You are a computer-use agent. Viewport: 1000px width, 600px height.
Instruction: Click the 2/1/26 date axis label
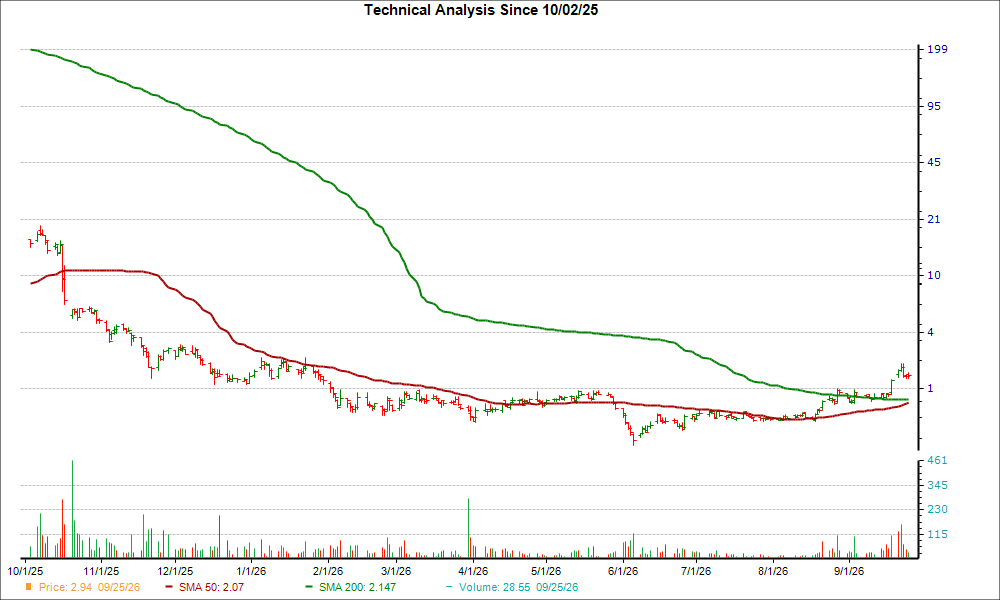click(x=328, y=571)
